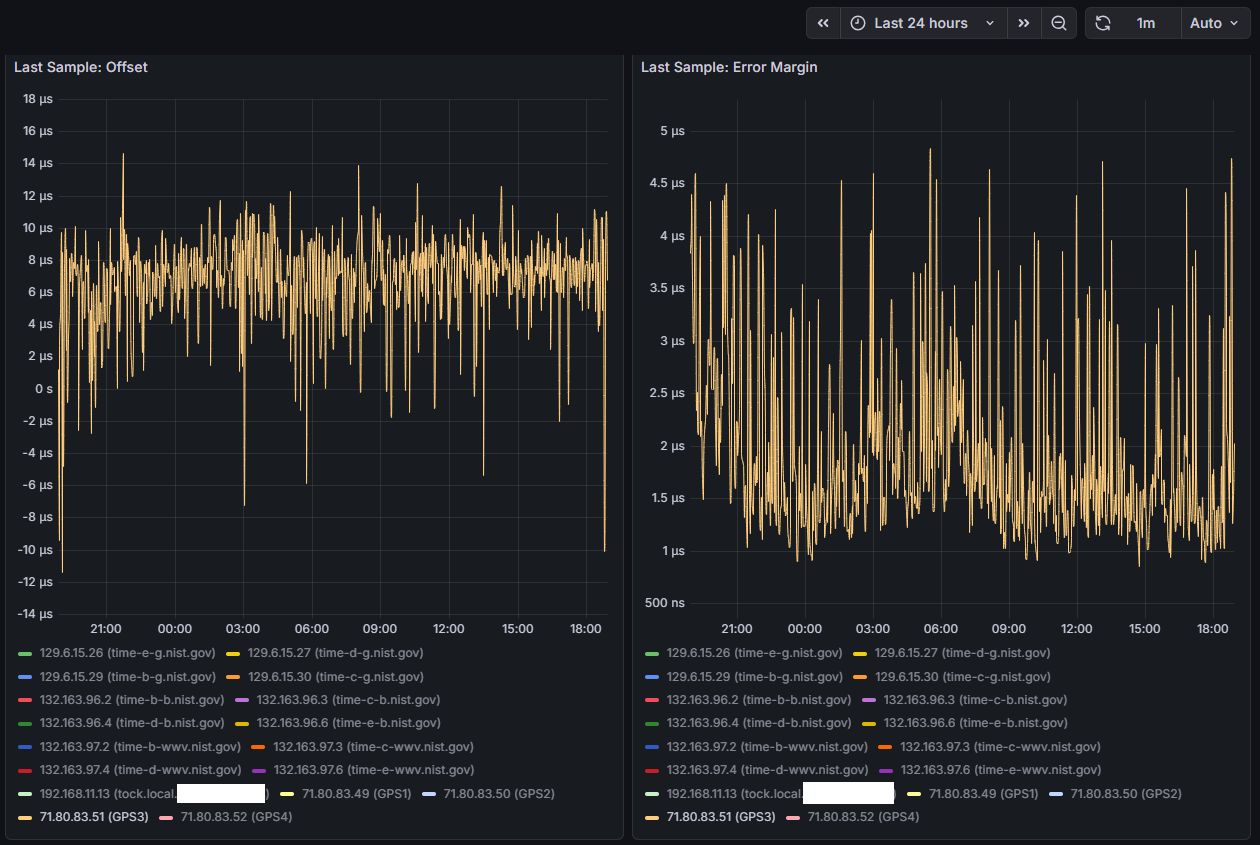The width and height of the screenshot is (1260, 845).
Task: Select 192.168.11.13 tock.local in Offset legend
Action: click(154, 794)
